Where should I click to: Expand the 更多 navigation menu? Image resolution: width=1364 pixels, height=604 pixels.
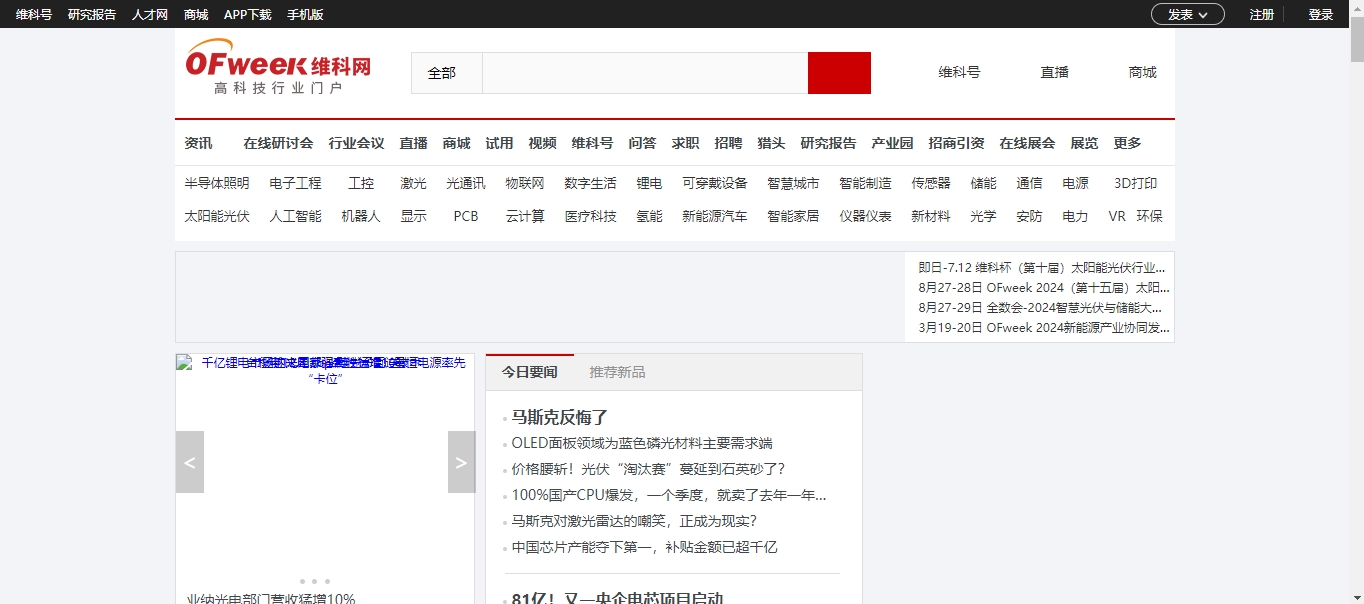pos(1127,143)
